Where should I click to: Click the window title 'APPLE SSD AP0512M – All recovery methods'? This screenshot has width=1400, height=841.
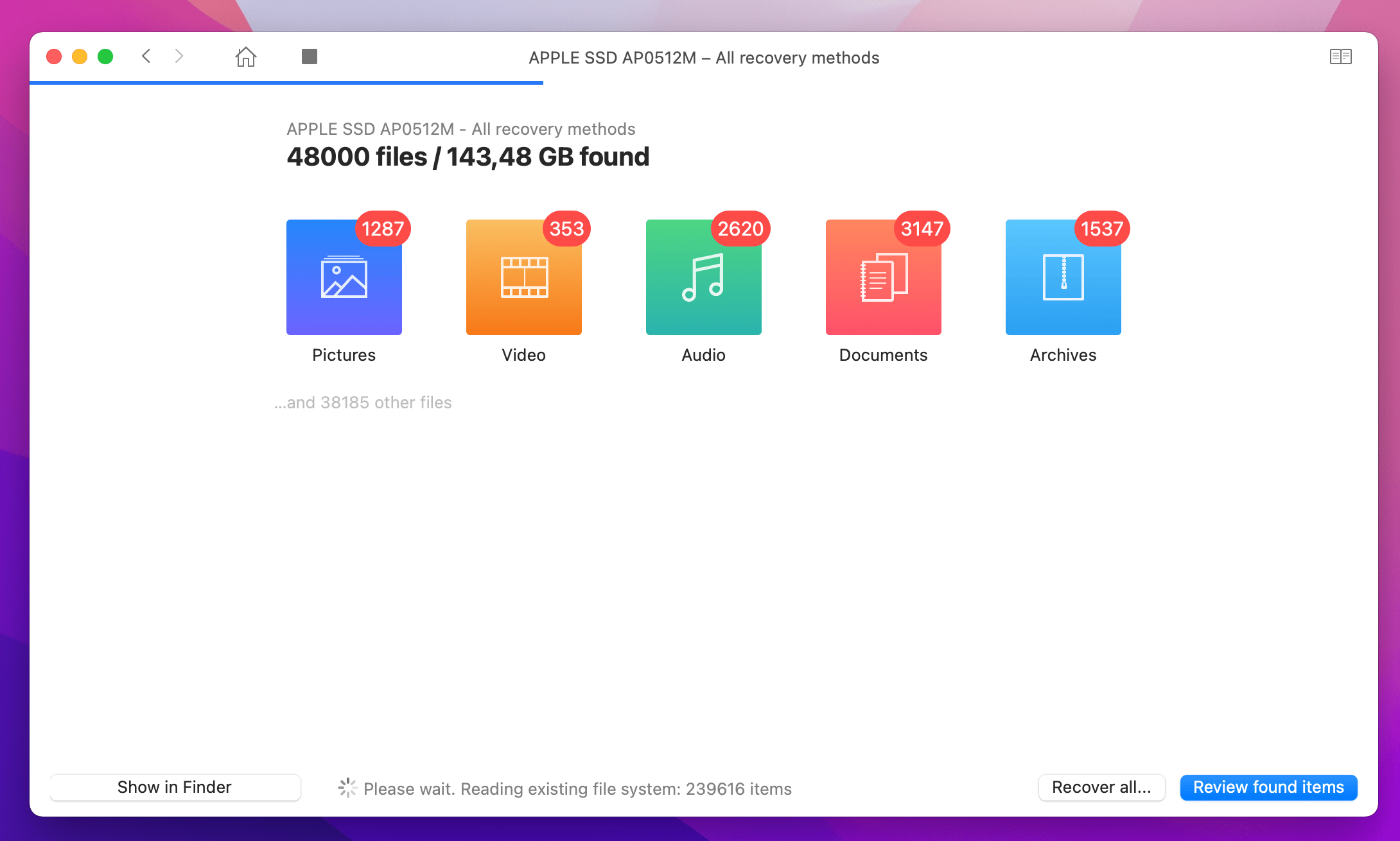[704, 58]
